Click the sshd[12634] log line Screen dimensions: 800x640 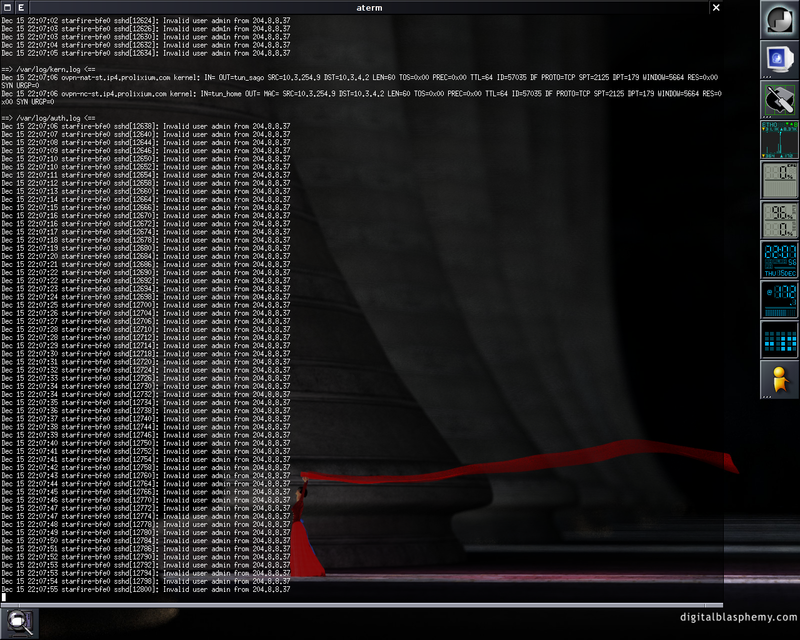coord(146,53)
